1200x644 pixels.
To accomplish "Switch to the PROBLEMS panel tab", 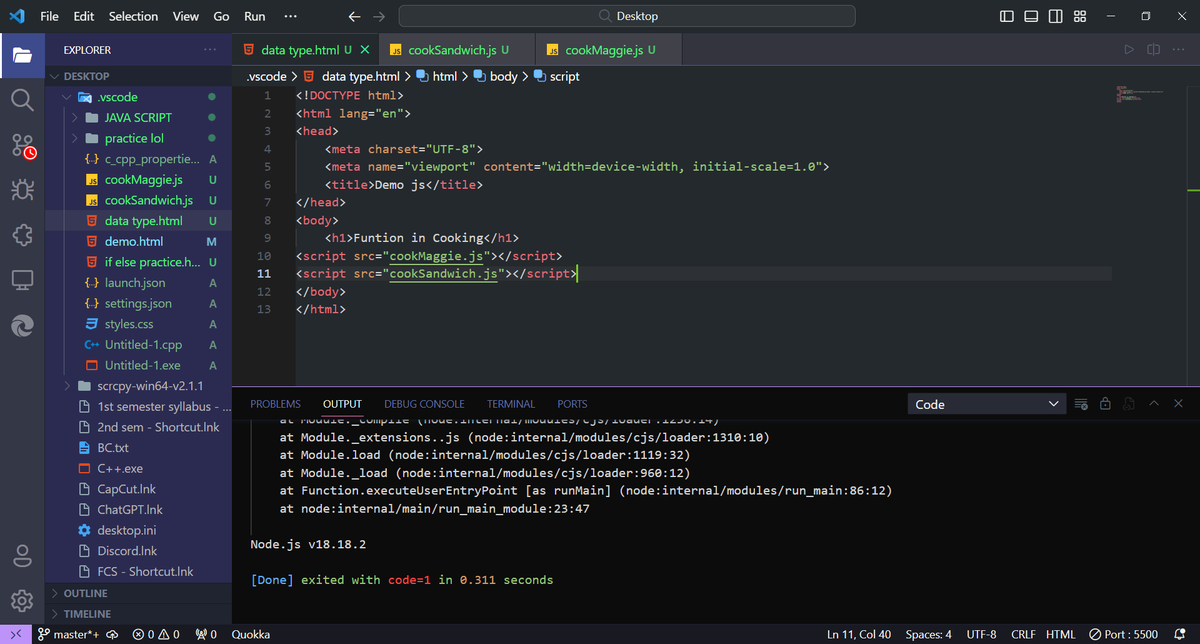I will click(275, 404).
